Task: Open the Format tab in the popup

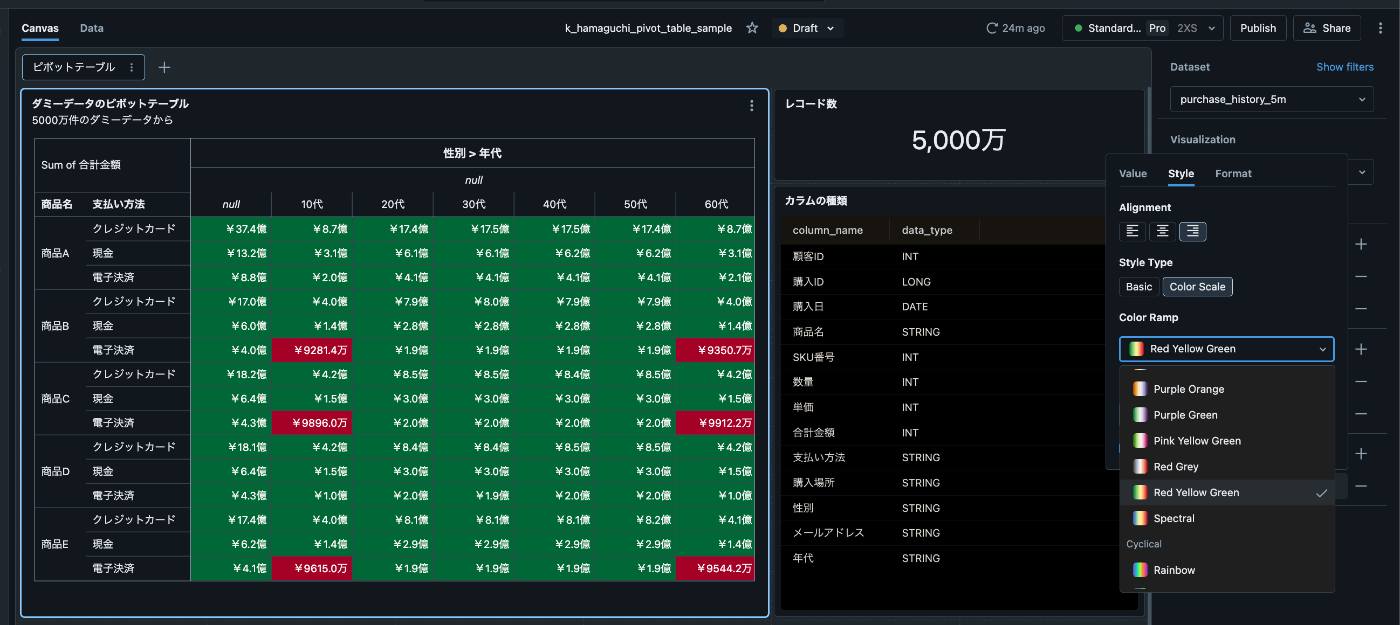Action: pos(1233,173)
